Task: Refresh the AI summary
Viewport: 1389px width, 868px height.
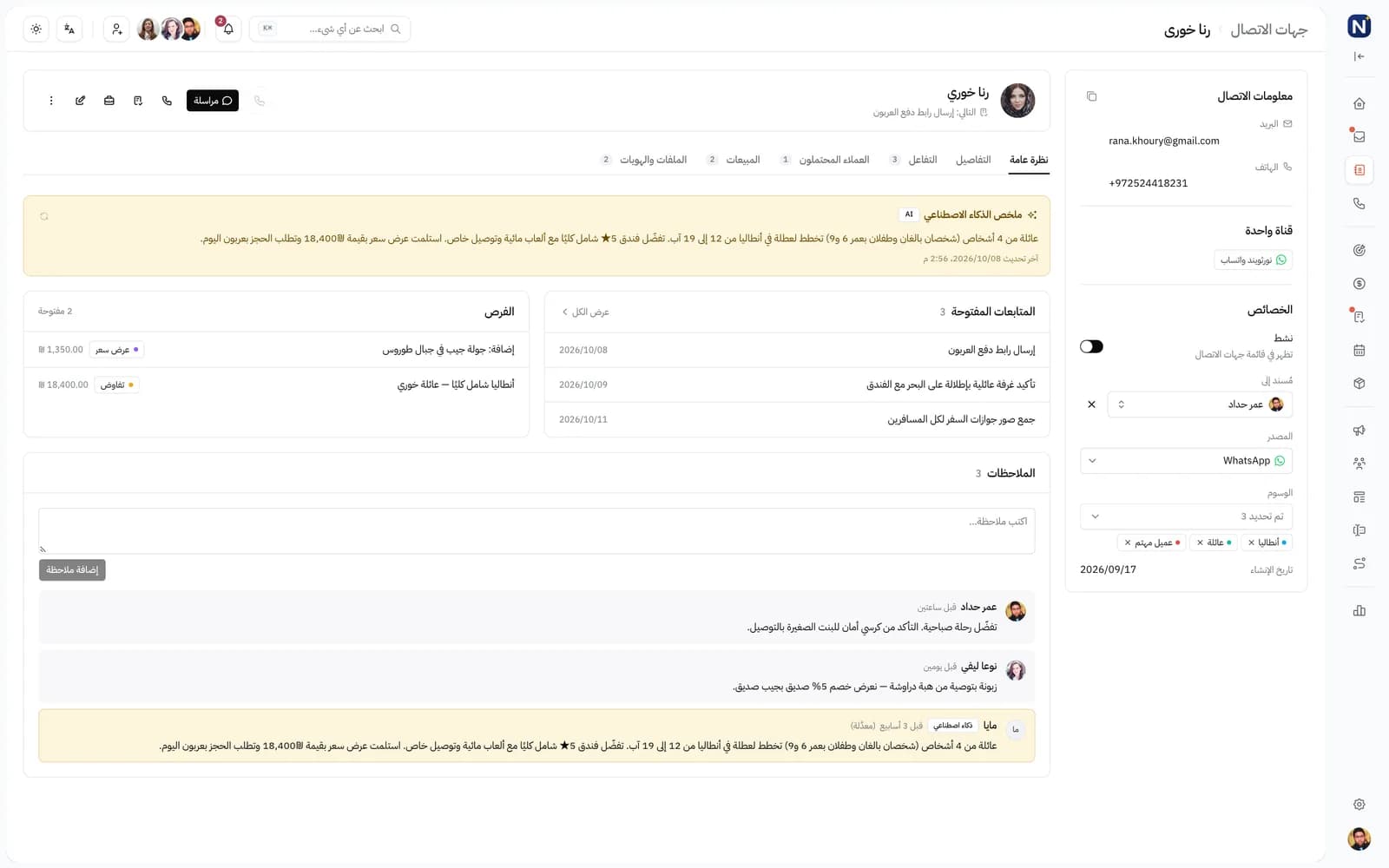Action: (44, 216)
